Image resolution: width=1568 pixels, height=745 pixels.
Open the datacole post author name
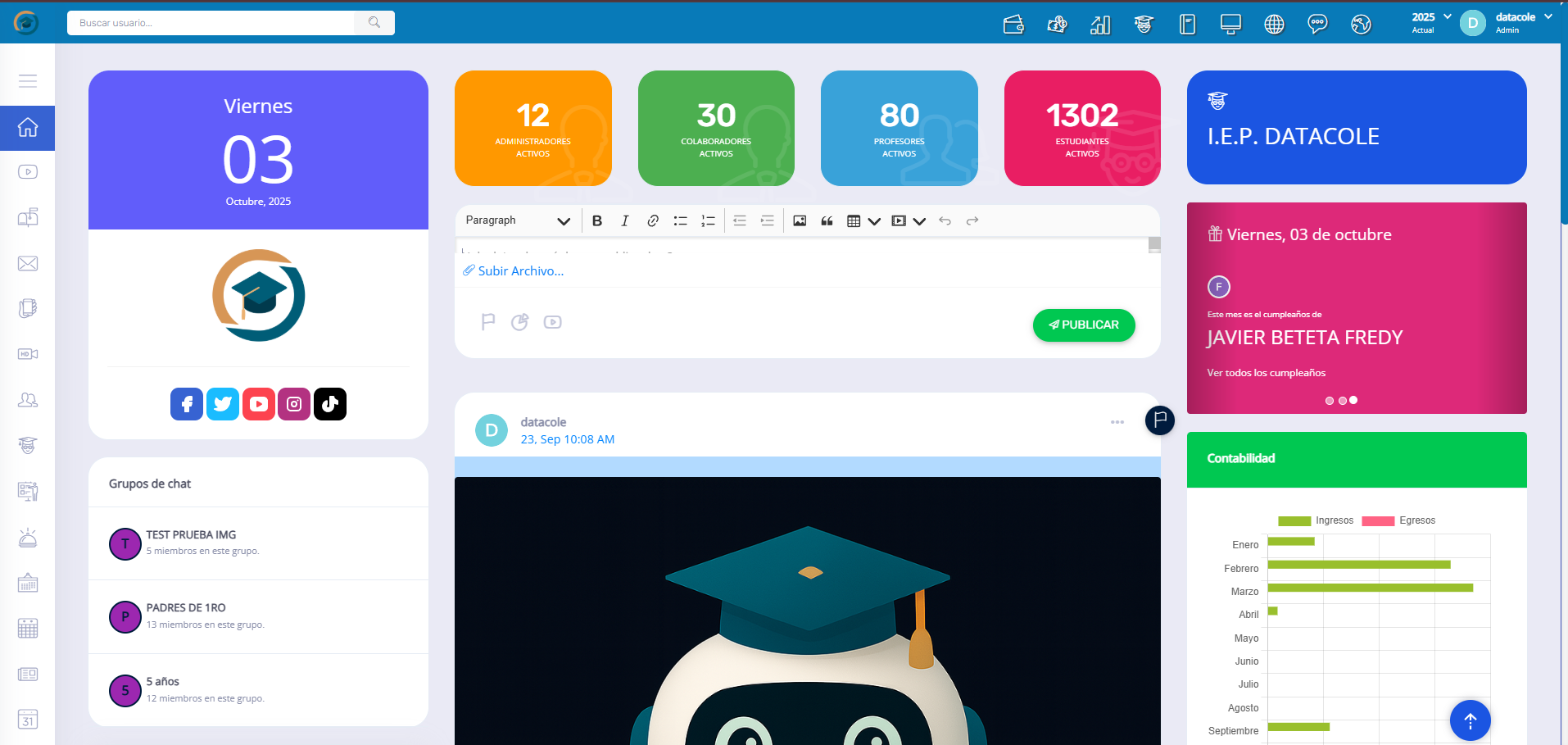543,422
